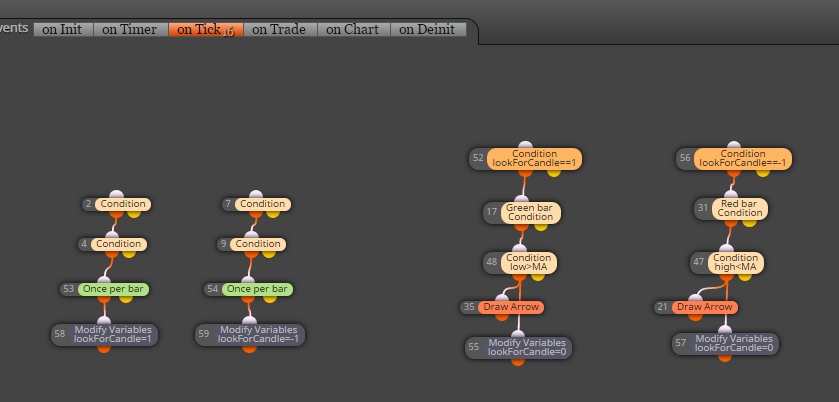The height and width of the screenshot is (402, 839).
Task: Click input port atop block 52
Action: point(526,146)
